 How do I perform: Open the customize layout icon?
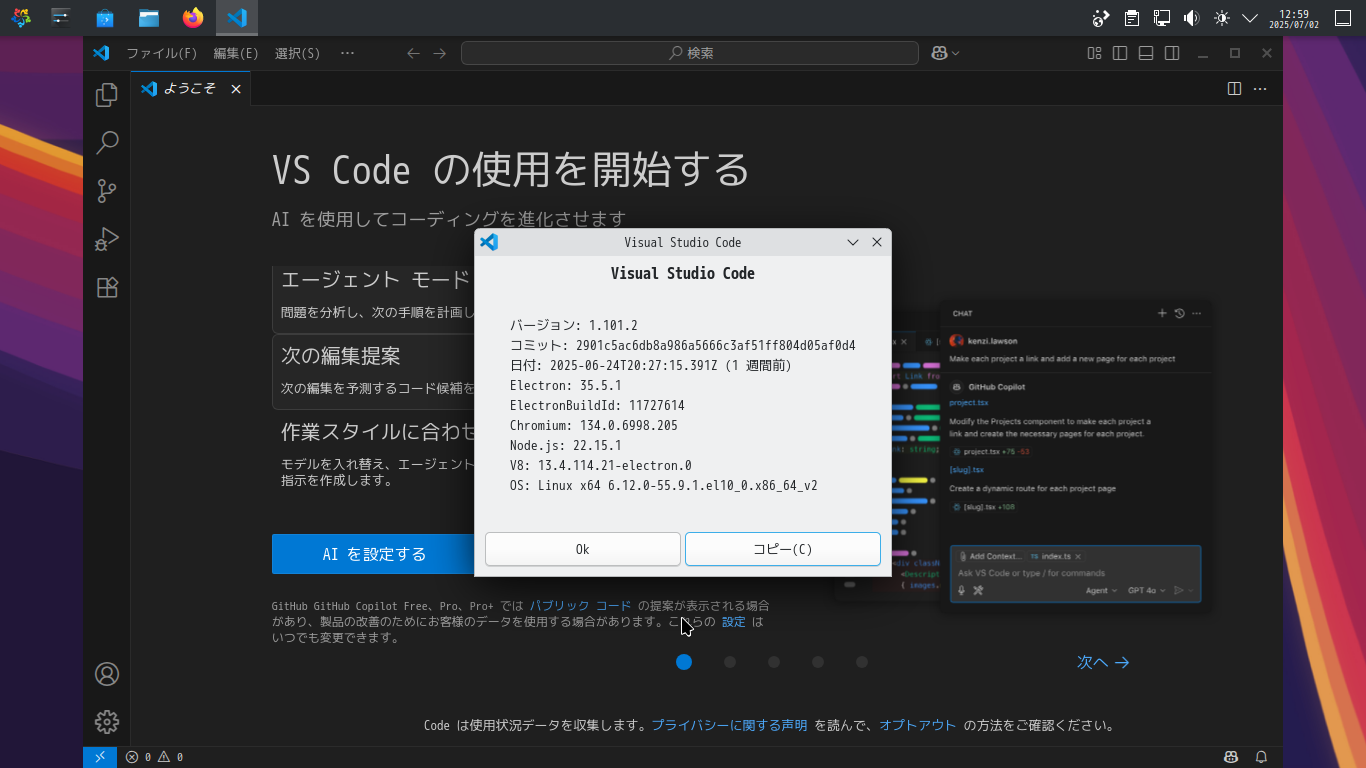1095,53
